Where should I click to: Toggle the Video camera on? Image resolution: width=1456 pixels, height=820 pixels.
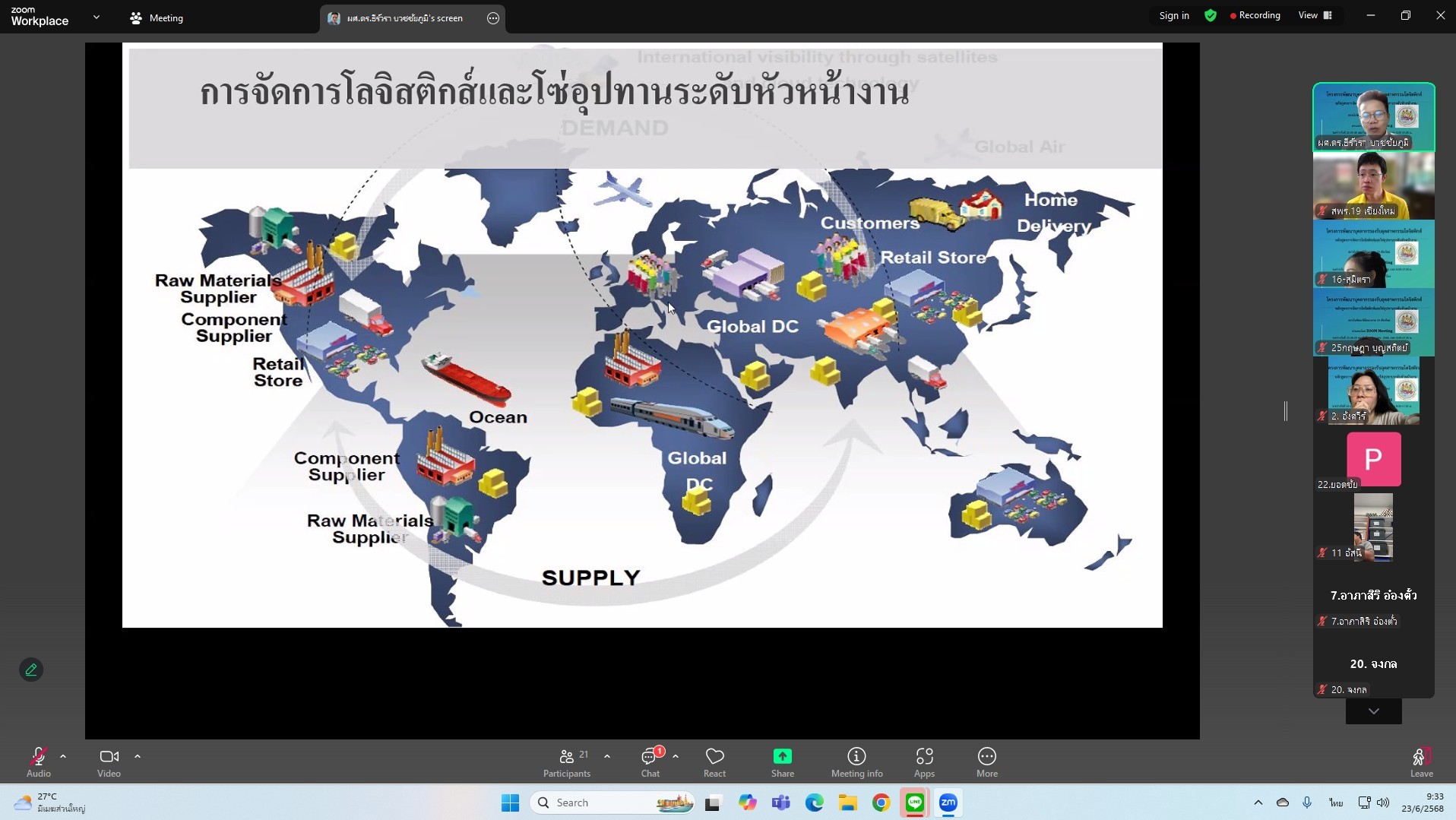[x=109, y=762]
